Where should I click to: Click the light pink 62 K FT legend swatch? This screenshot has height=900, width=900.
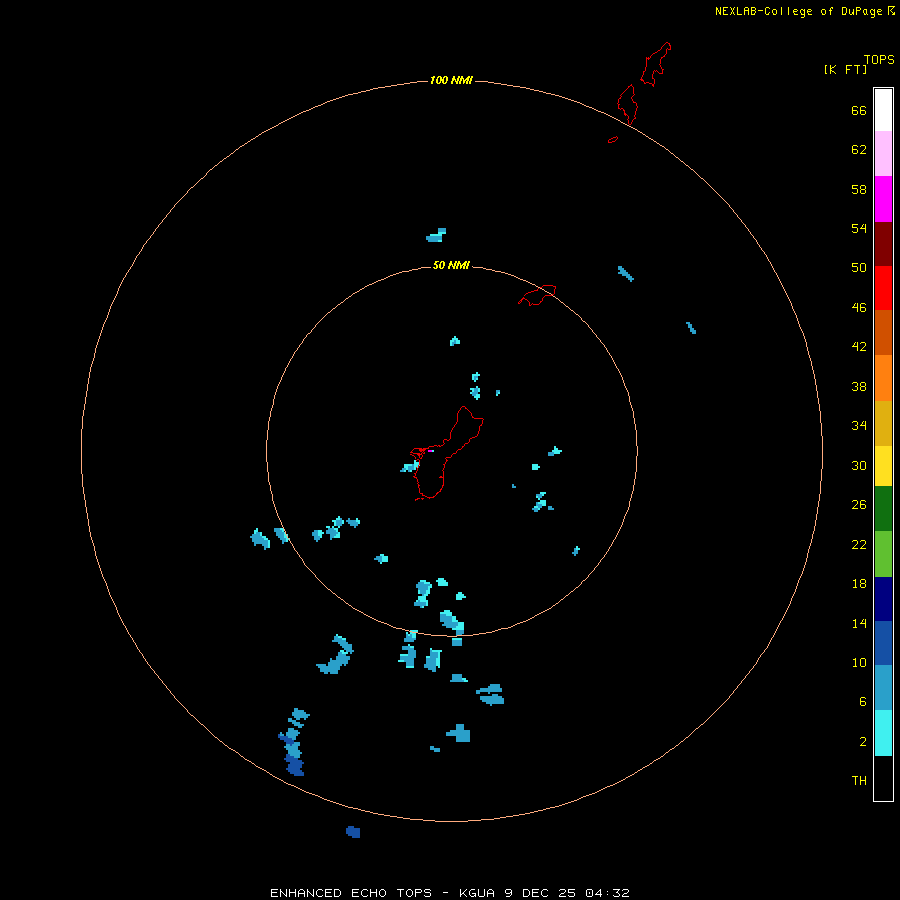click(x=883, y=154)
